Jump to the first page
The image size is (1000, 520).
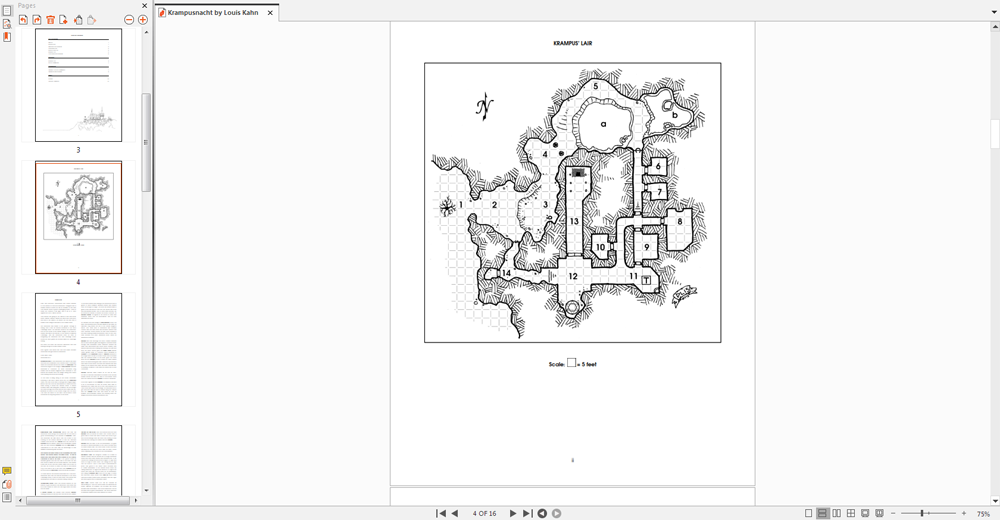coord(440,513)
